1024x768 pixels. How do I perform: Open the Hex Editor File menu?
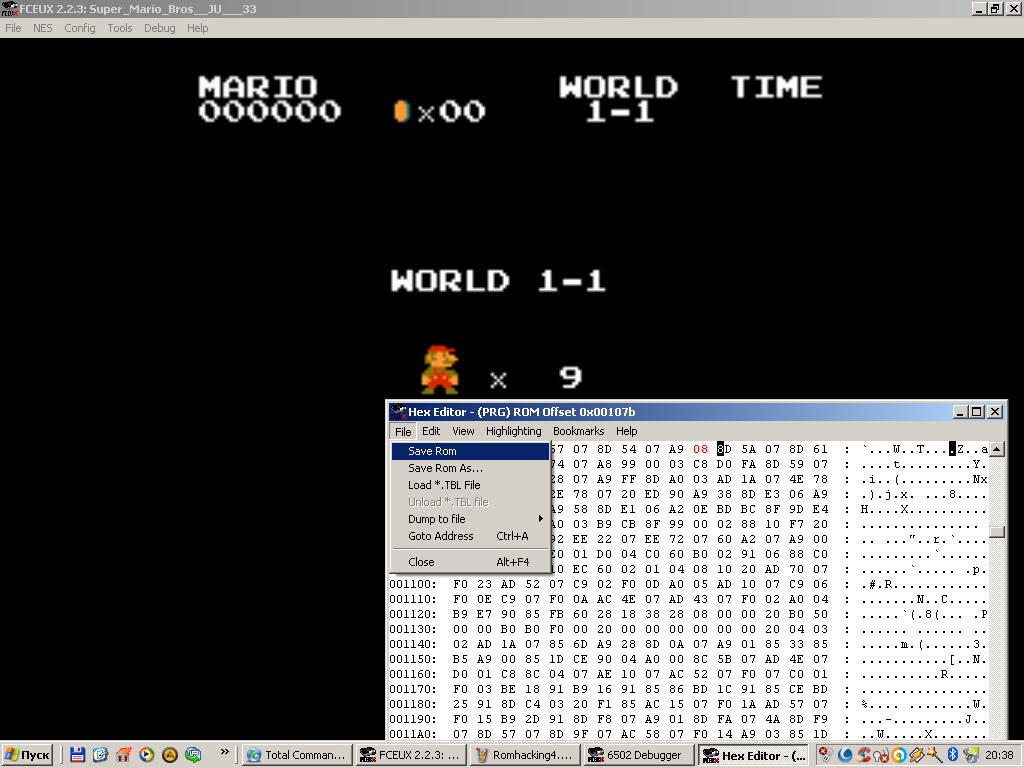(x=403, y=432)
